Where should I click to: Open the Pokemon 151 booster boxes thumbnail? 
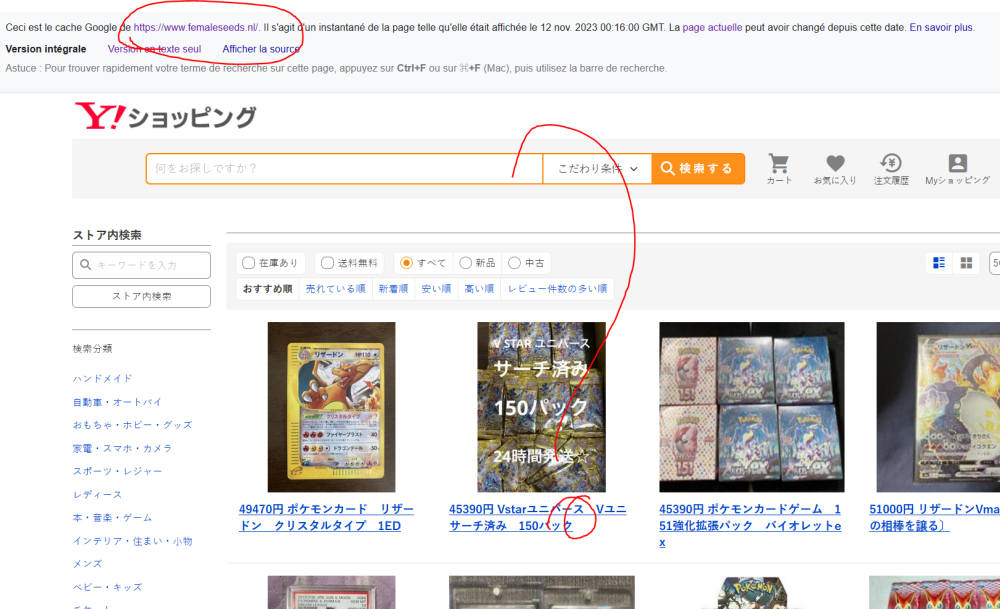pos(752,407)
